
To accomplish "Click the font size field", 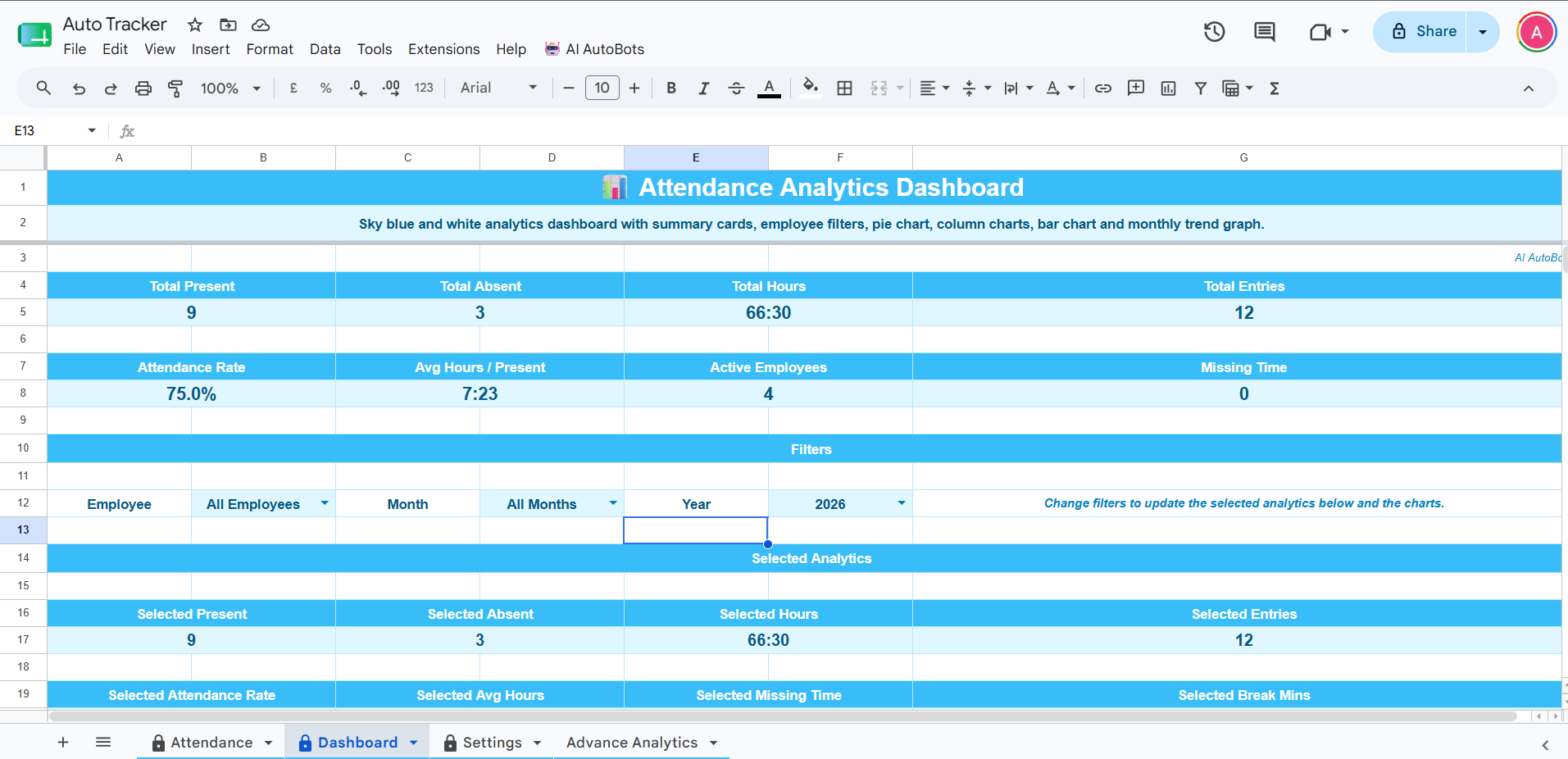I will tap(602, 88).
